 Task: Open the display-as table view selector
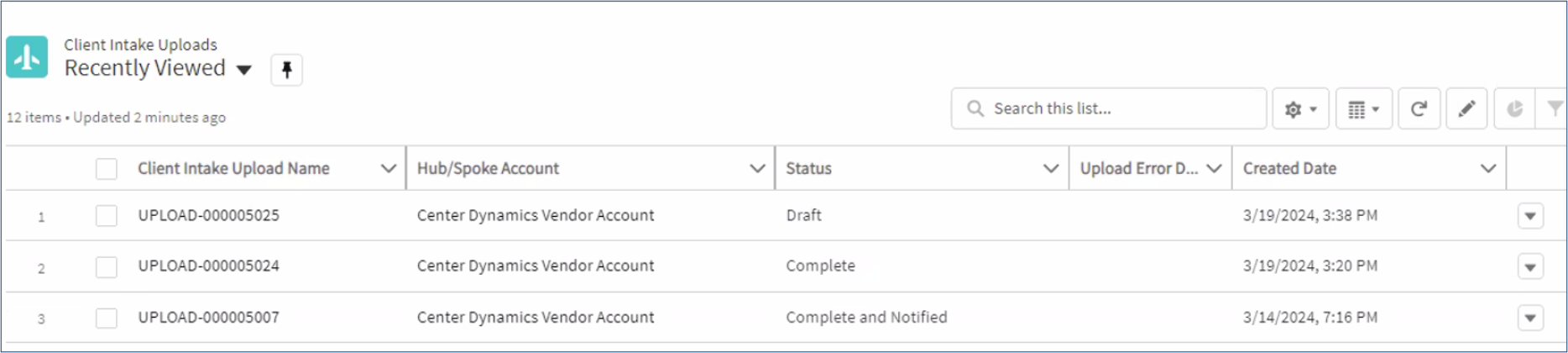[x=1363, y=109]
